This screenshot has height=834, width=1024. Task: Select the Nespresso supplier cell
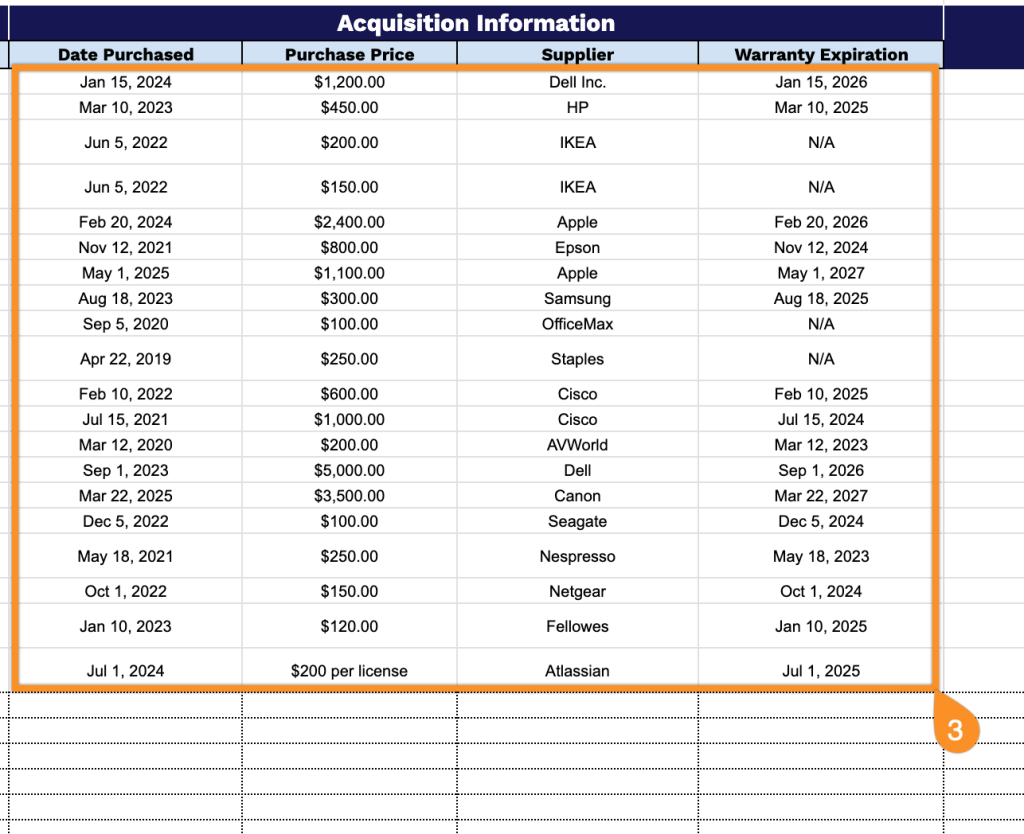point(577,556)
